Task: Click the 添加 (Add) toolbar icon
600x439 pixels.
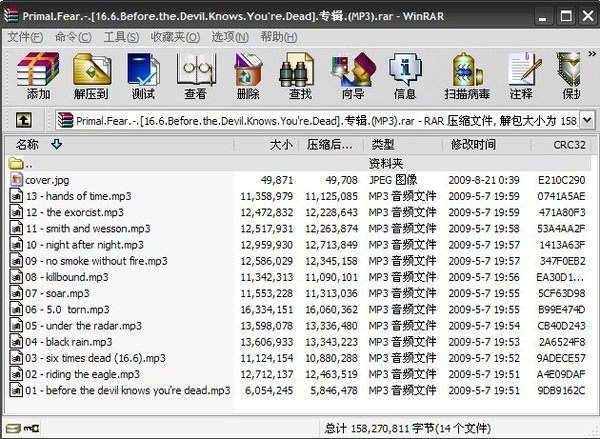Action: pos(38,76)
